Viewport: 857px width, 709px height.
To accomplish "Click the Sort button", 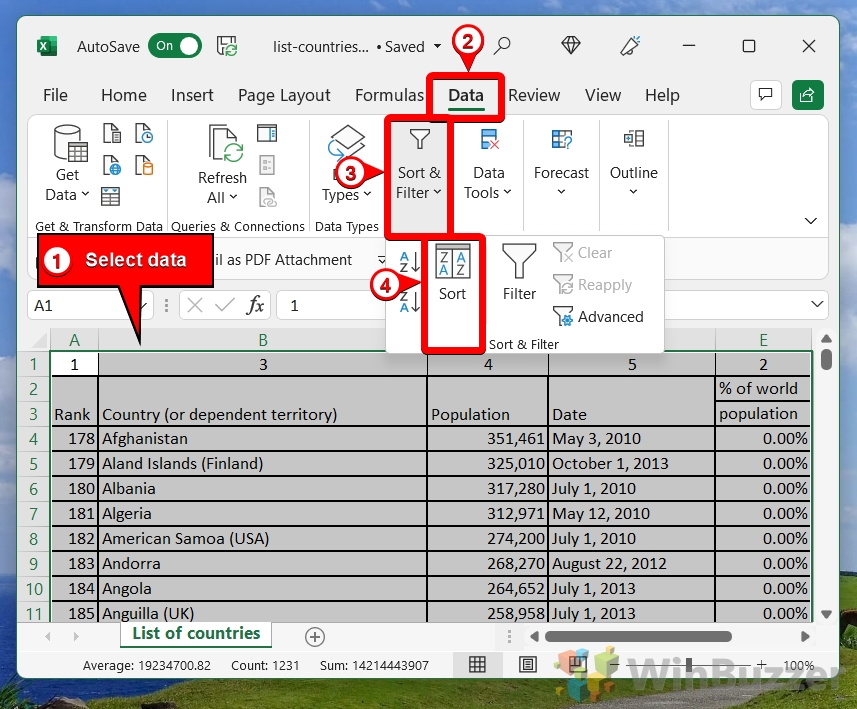I will click(x=453, y=272).
